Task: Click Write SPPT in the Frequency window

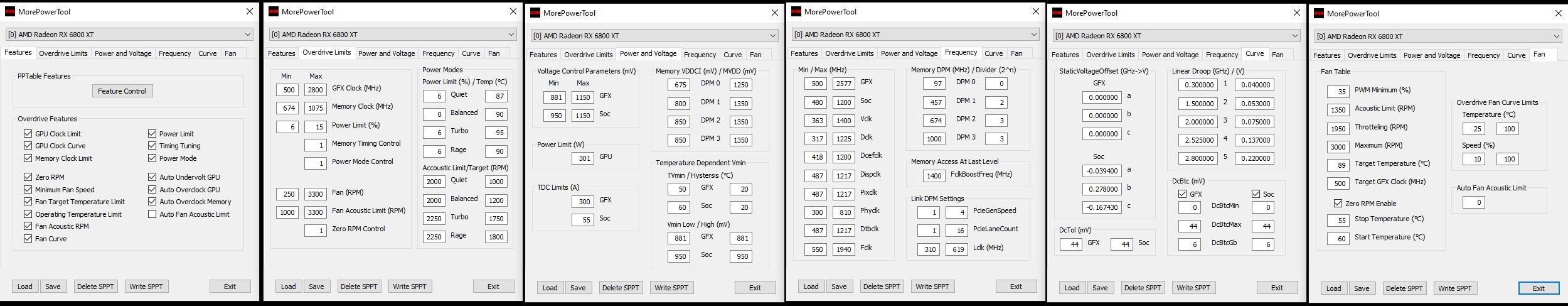Action: pos(932,287)
